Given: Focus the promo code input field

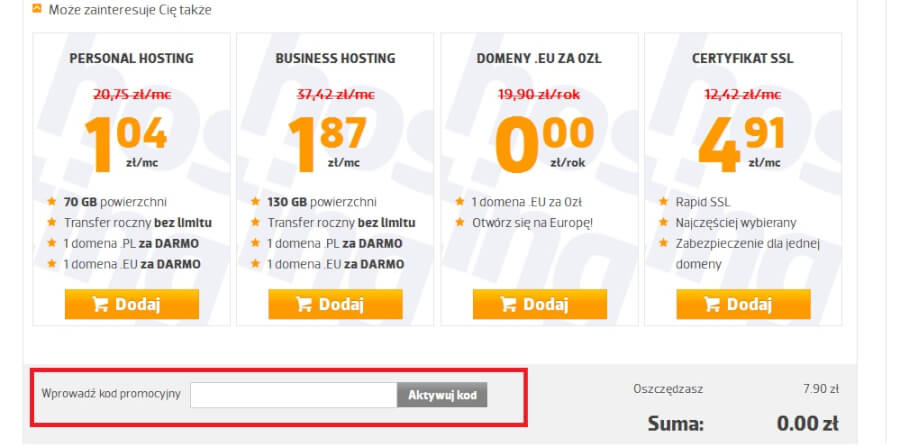Looking at the screenshot, I should coord(294,394).
